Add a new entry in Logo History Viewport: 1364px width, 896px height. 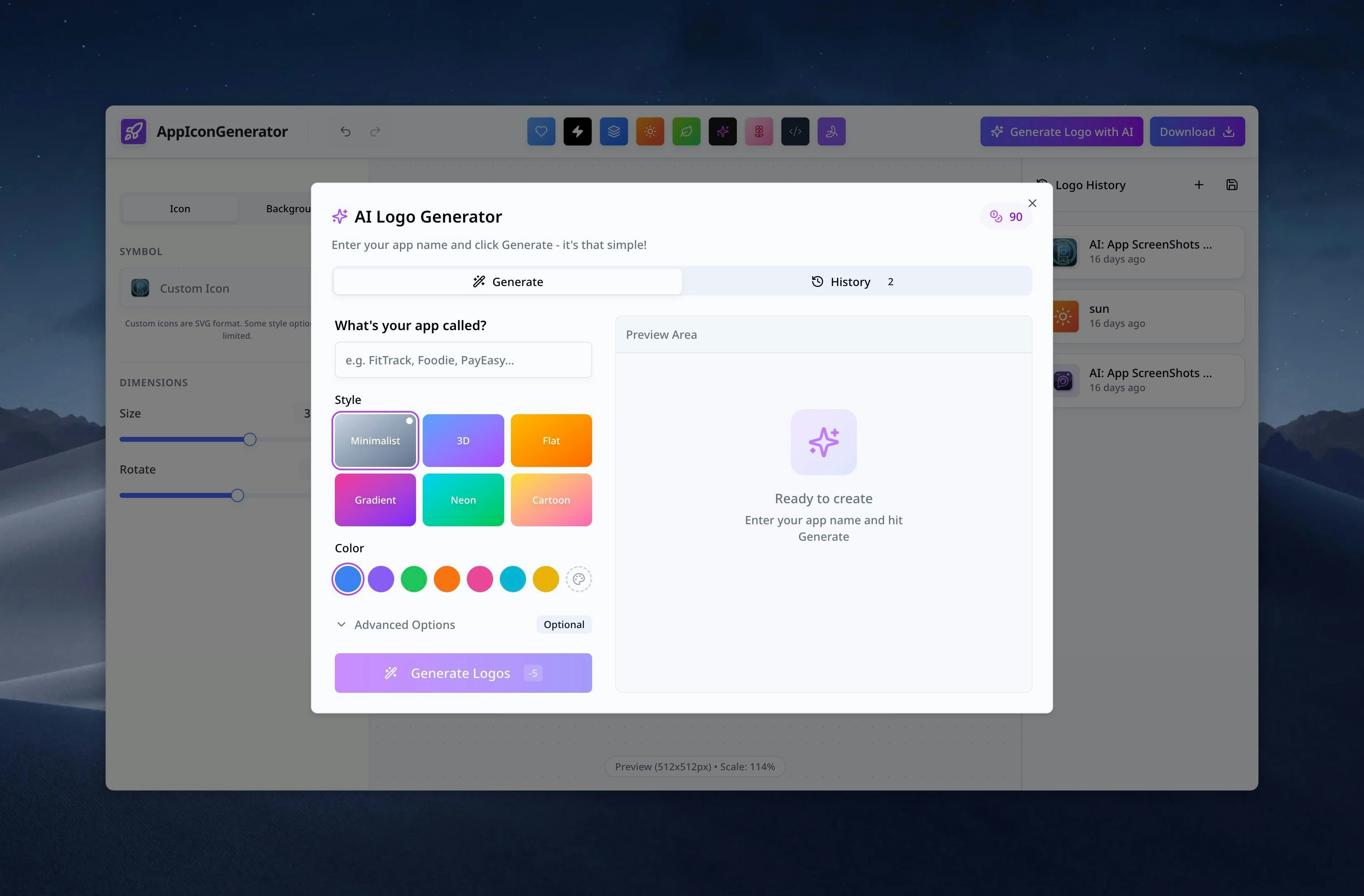pyautogui.click(x=1198, y=185)
